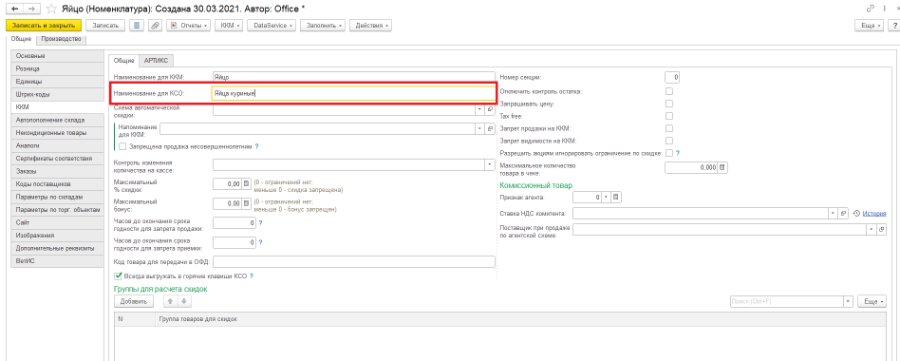Switch to the АРТИКС tab
This screenshot has height=361, width=900.
156,60
